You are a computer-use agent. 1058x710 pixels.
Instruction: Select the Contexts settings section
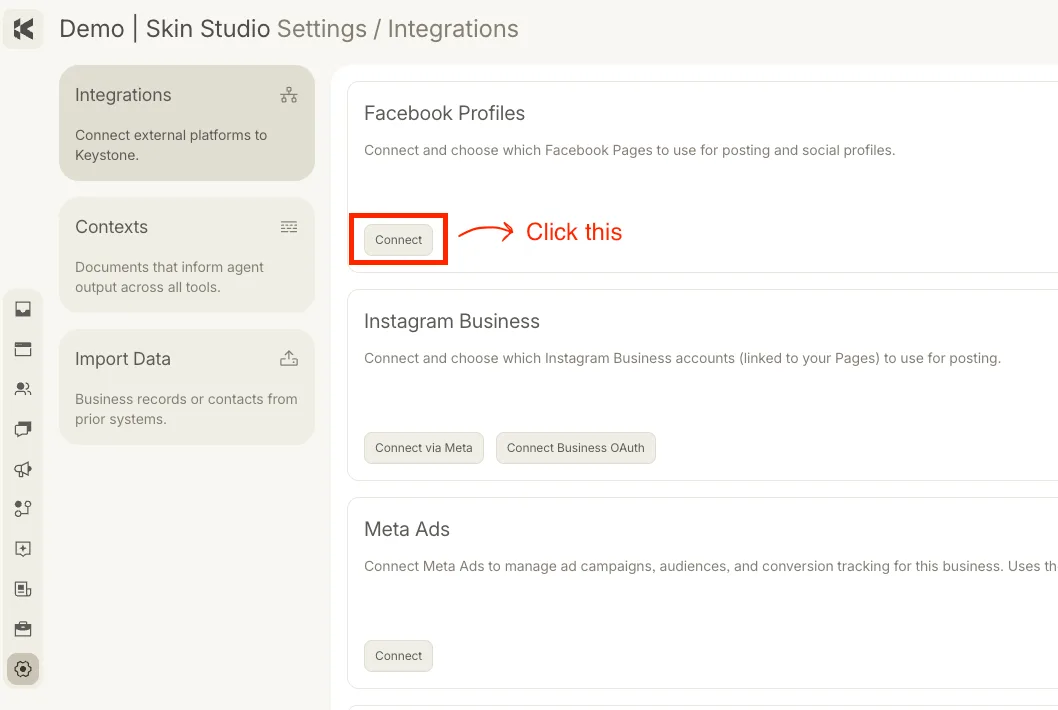tap(187, 255)
